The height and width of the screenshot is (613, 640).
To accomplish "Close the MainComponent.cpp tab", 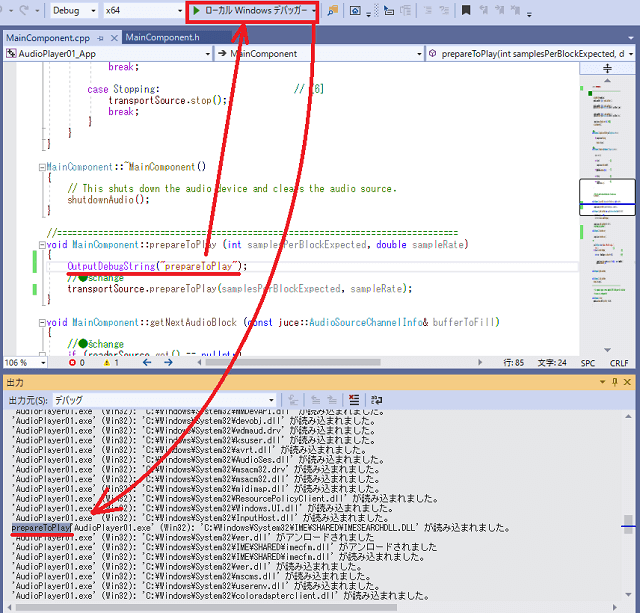I will (x=114, y=38).
